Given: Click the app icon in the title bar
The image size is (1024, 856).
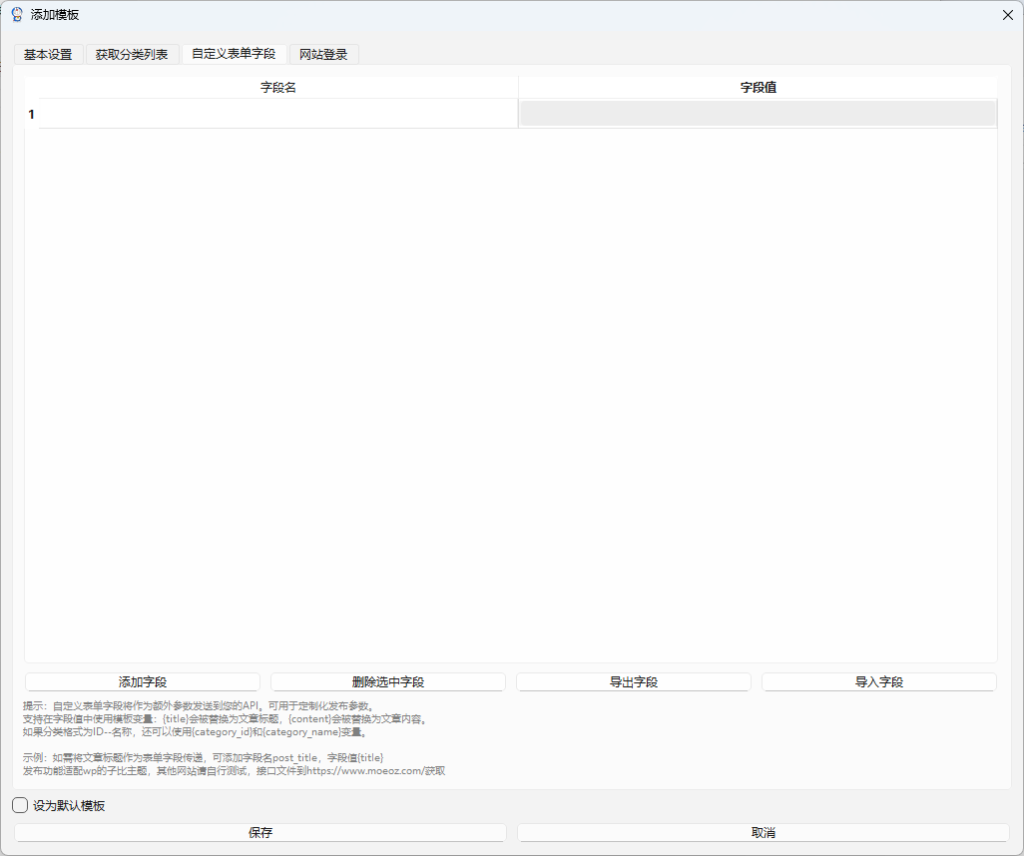Looking at the screenshot, I should click(x=17, y=15).
